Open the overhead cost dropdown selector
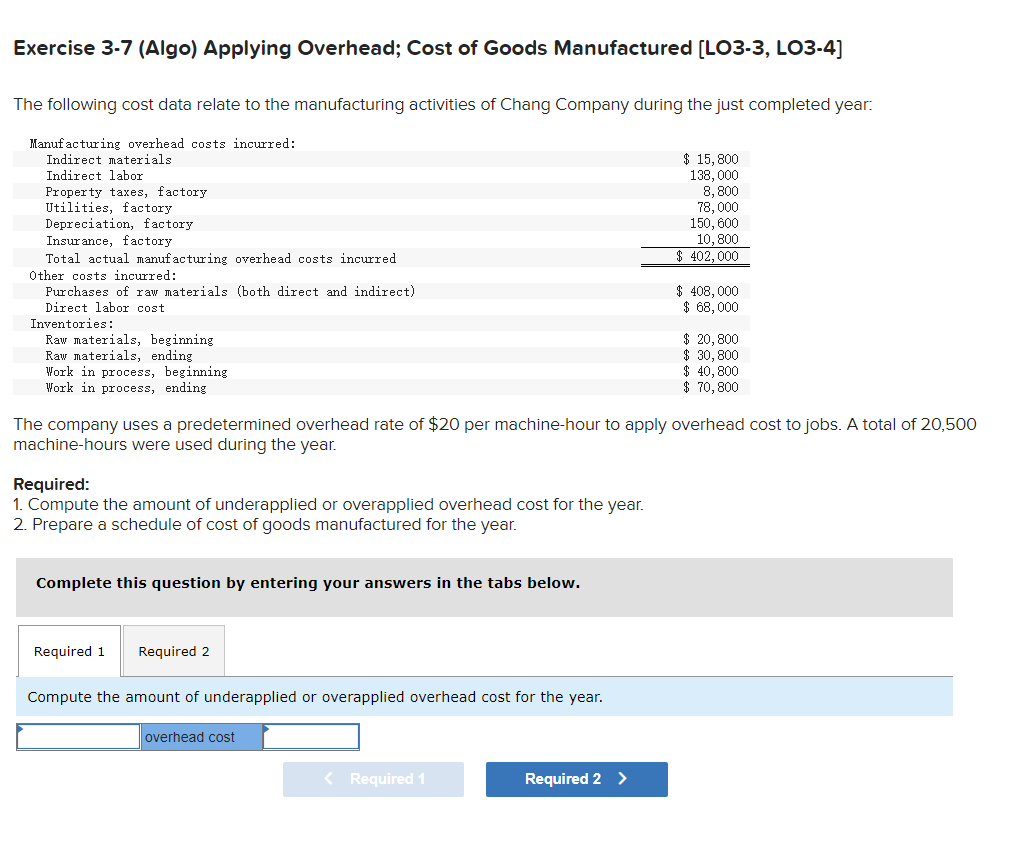The width and height of the screenshot is (1035, 842). coord(200,737)
